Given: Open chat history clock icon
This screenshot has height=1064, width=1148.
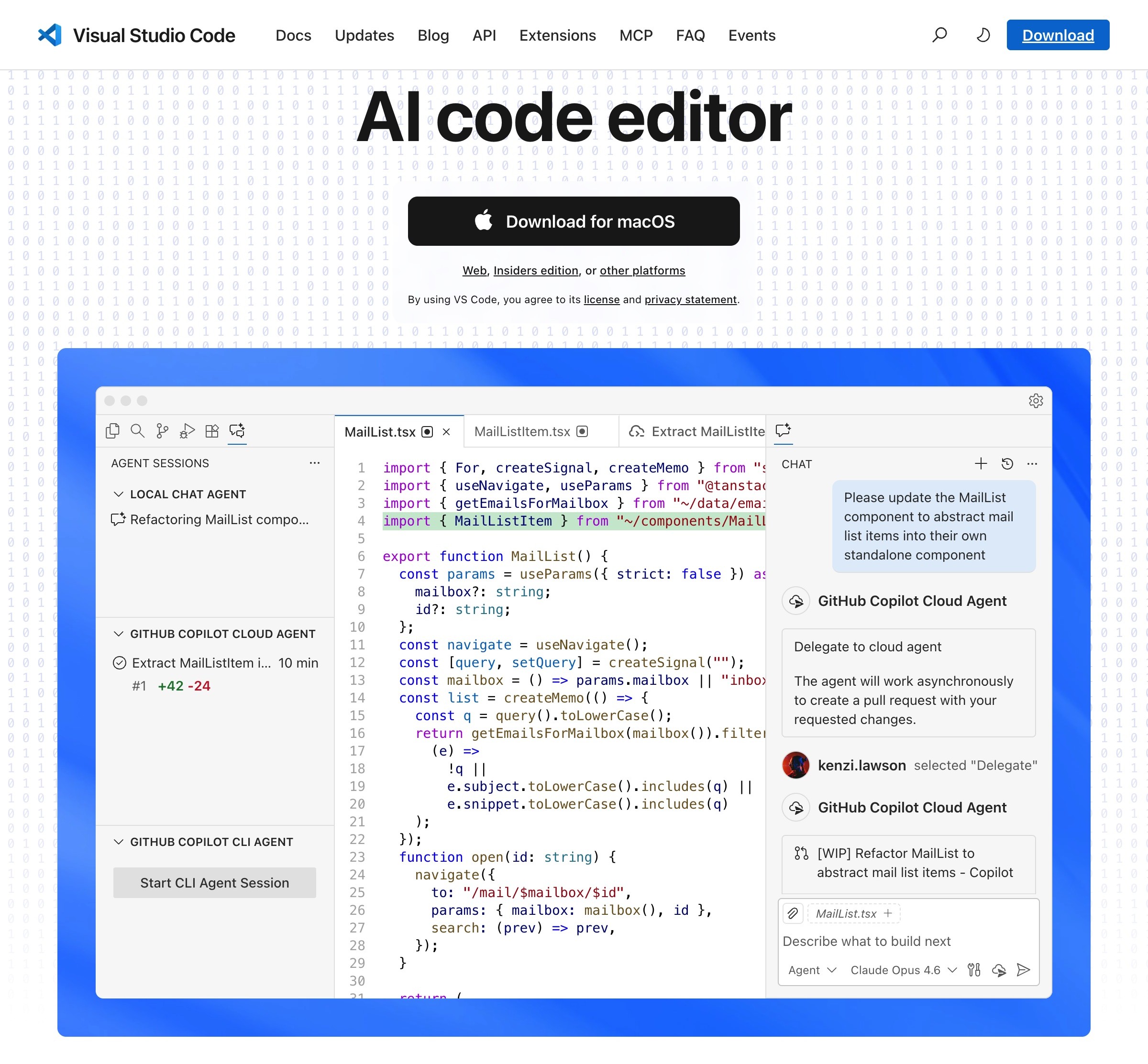Looking at the screenshot, I should pos(1007,463).
